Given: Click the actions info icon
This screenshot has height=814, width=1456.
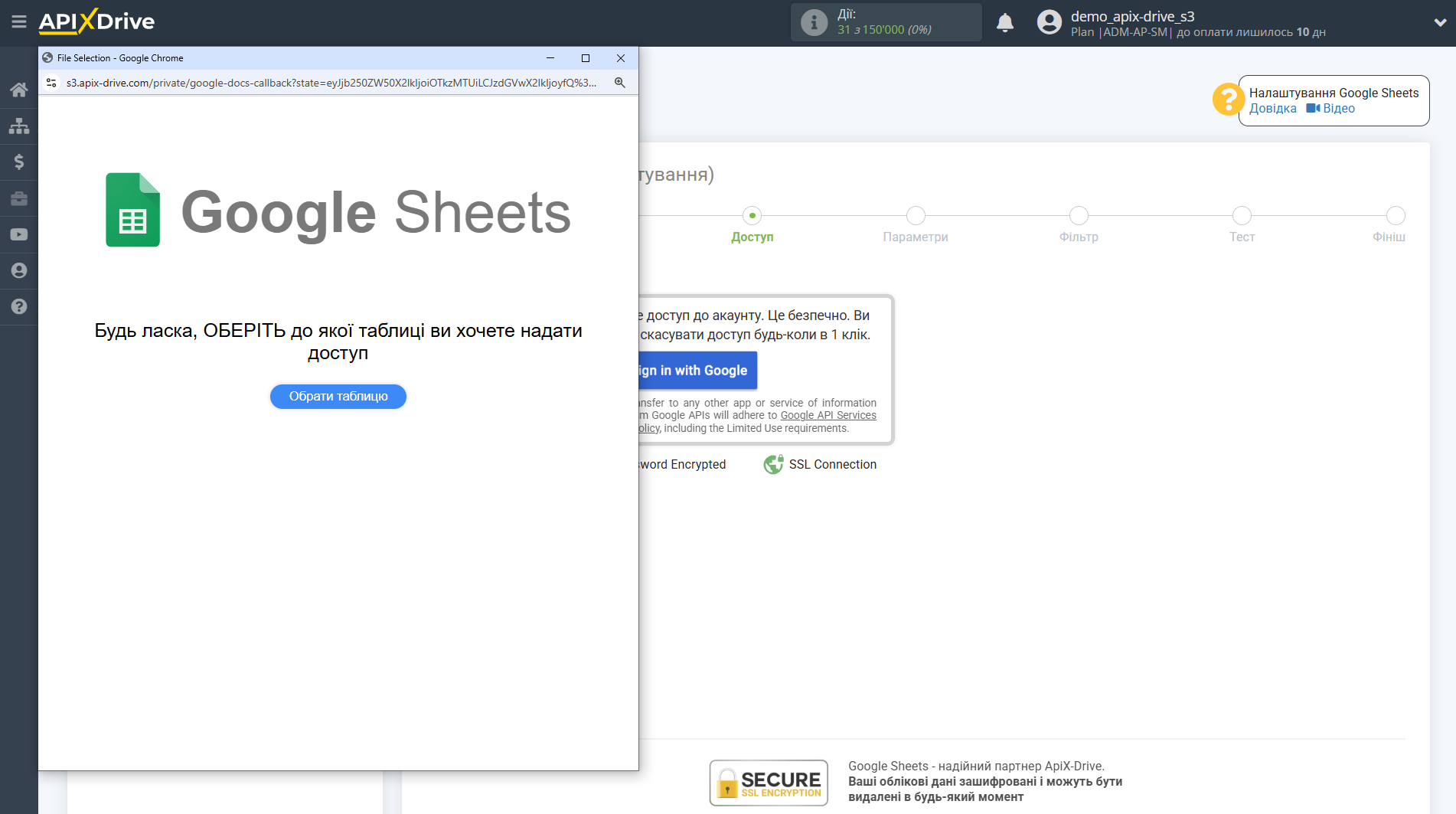Looking at the screenshot, I should pos(814,22).
